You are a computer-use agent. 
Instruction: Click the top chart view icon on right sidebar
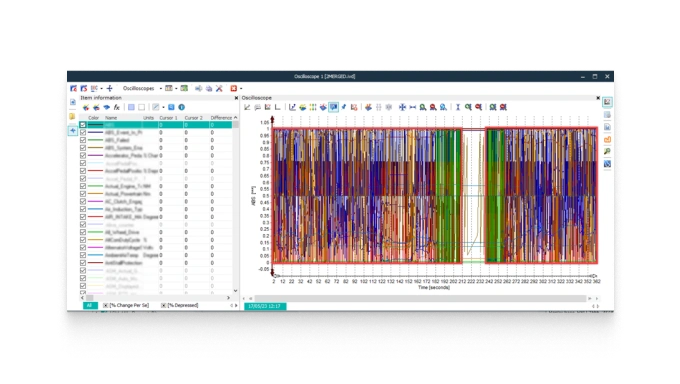607,102
